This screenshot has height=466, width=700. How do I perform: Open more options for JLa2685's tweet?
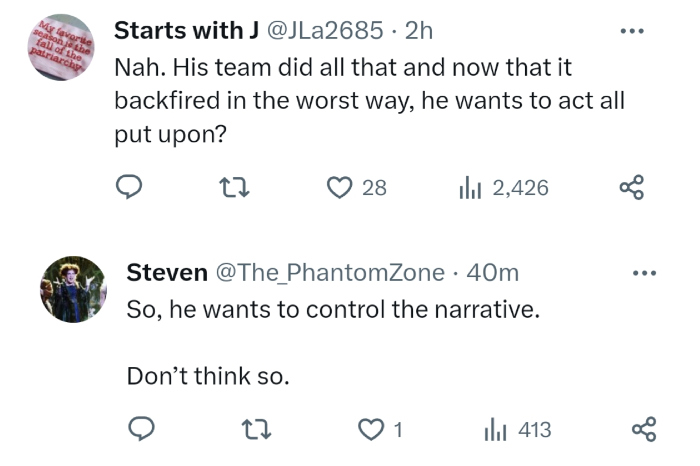pyautogui.click(x=629, y=30)
